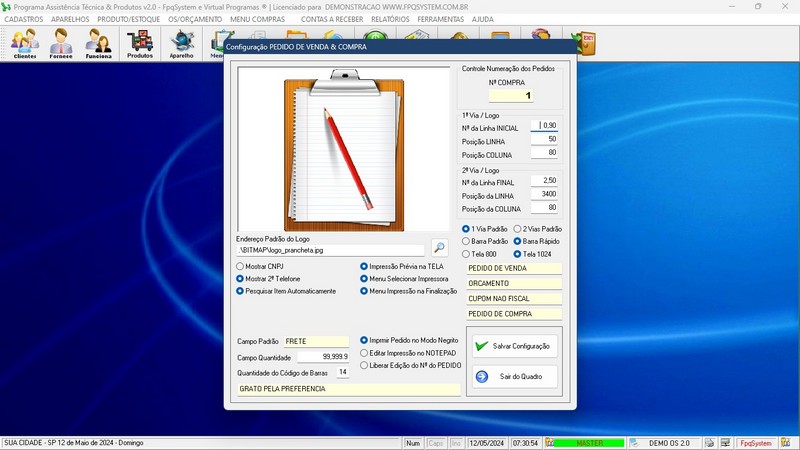
Task: Click the green MASTER status indicator
Action: [x=589, y=443]
